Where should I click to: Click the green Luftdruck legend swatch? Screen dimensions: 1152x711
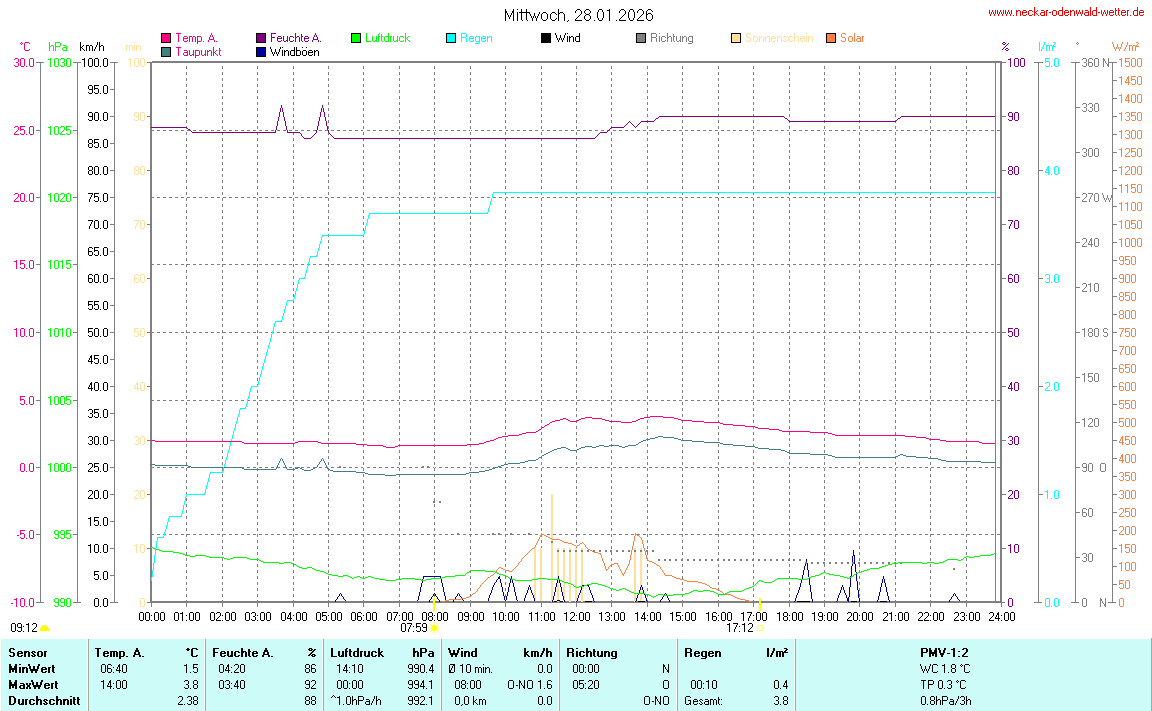[x=355, y=38]
